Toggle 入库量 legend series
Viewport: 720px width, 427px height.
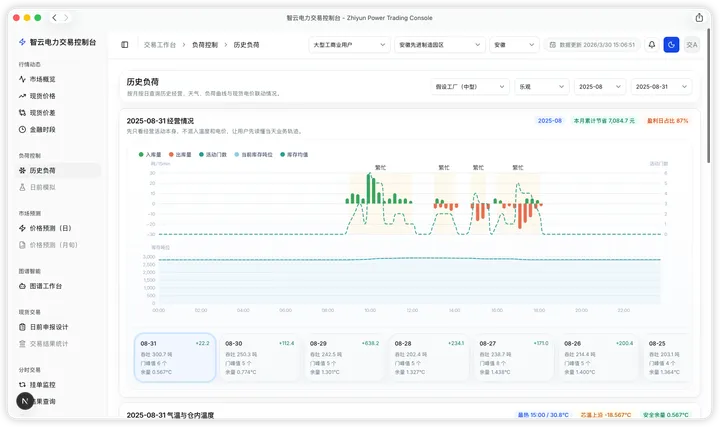coord(150,155)
